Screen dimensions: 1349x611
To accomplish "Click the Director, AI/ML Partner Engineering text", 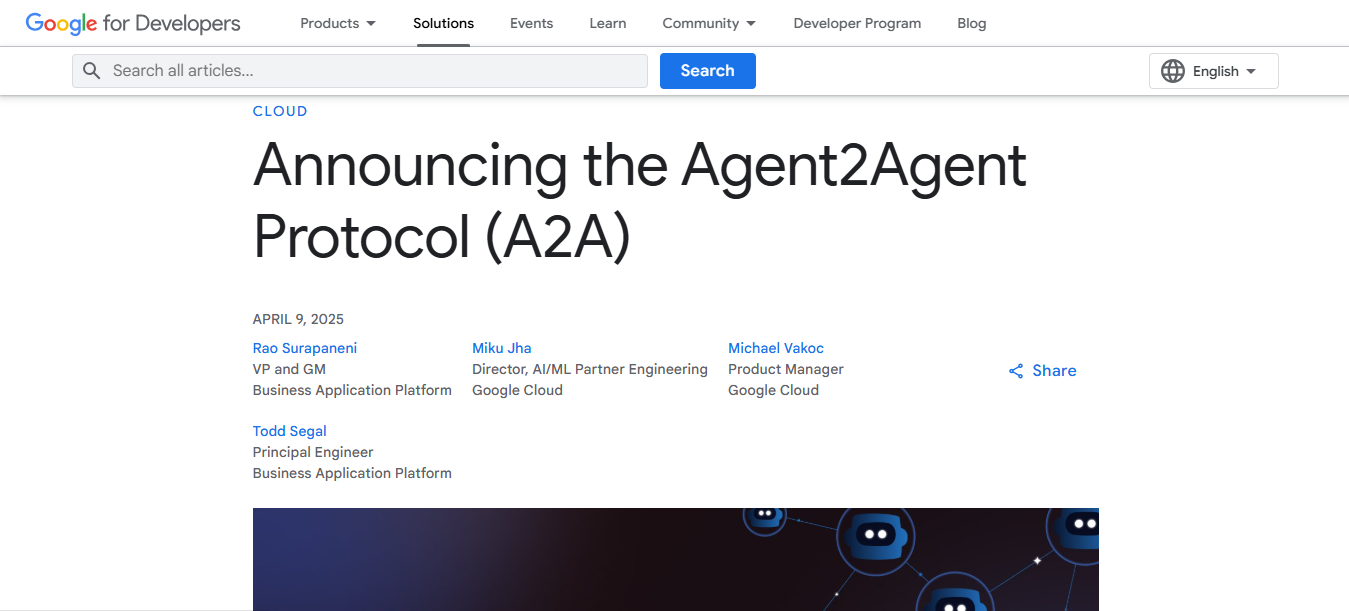I will 590,369.
